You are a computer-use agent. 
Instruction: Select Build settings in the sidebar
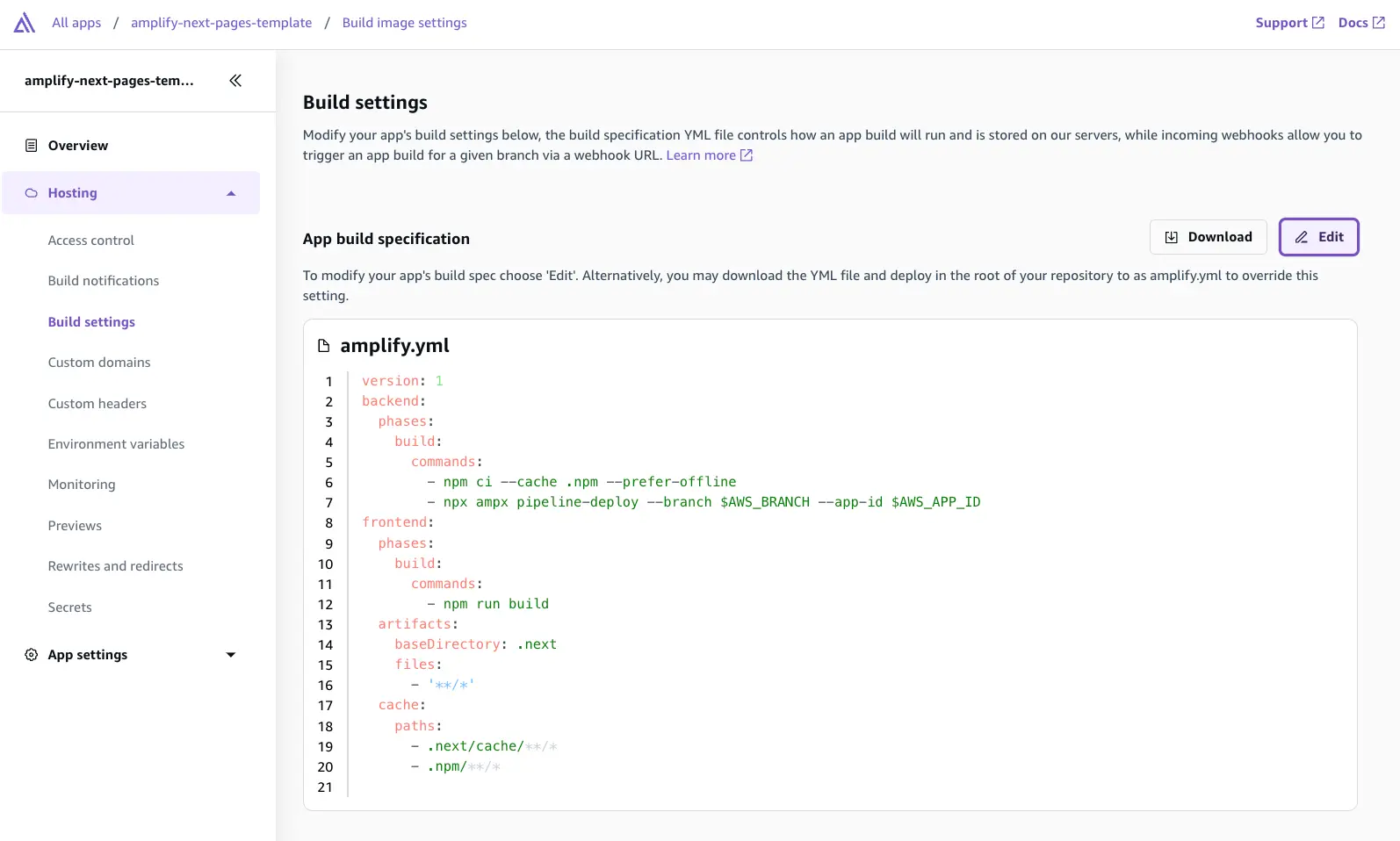click(x=91, y=322)
